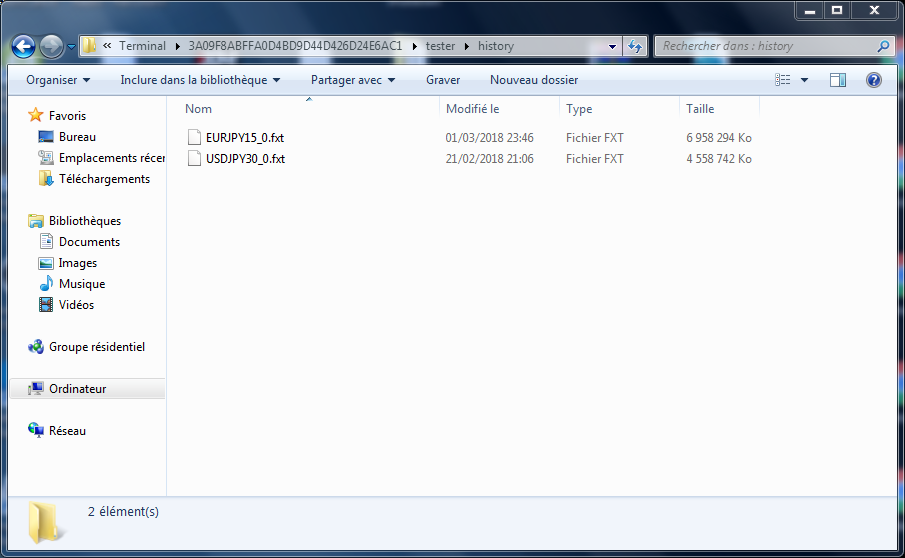Screen dimensions: 905x558
Task: Toggle the preview pane icon
Action: (838, 80)
